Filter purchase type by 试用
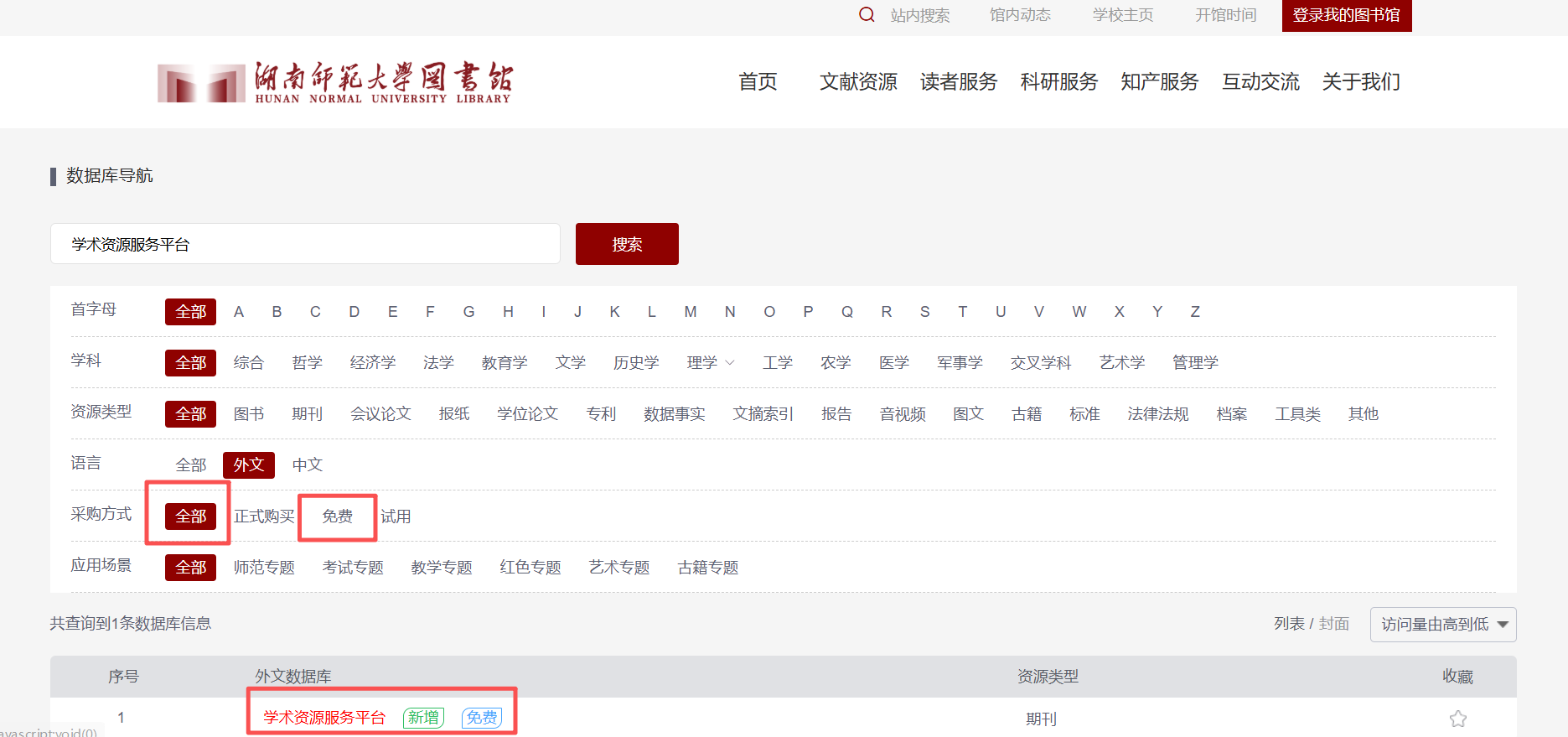Image resolution: width=1568 pixels, height=737 pixels. pos(396,516)
